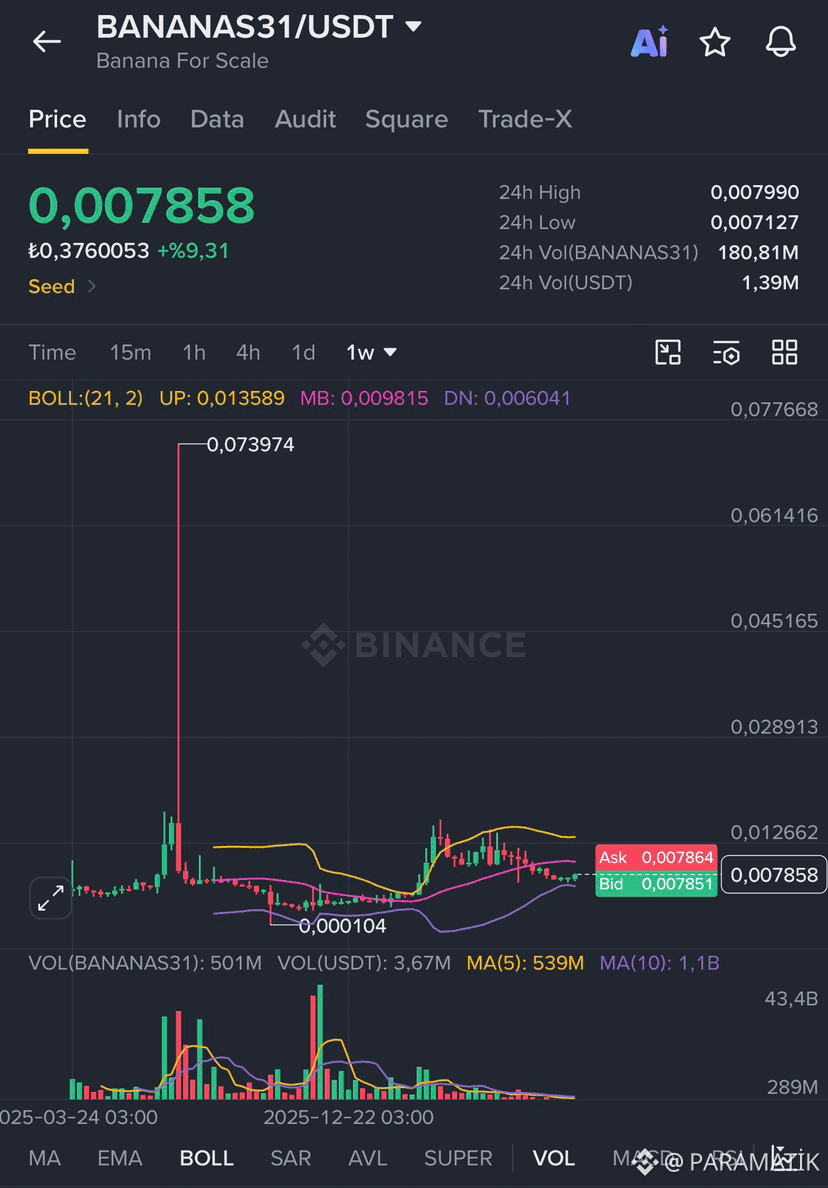Open the Seed tag chevron
This screenshot has width=828, height=1188.
92,286
